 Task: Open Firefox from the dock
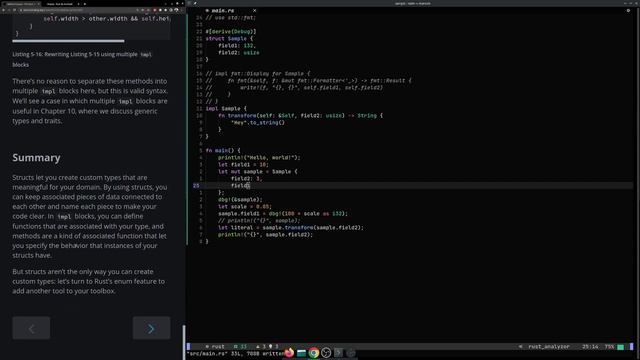289,353
